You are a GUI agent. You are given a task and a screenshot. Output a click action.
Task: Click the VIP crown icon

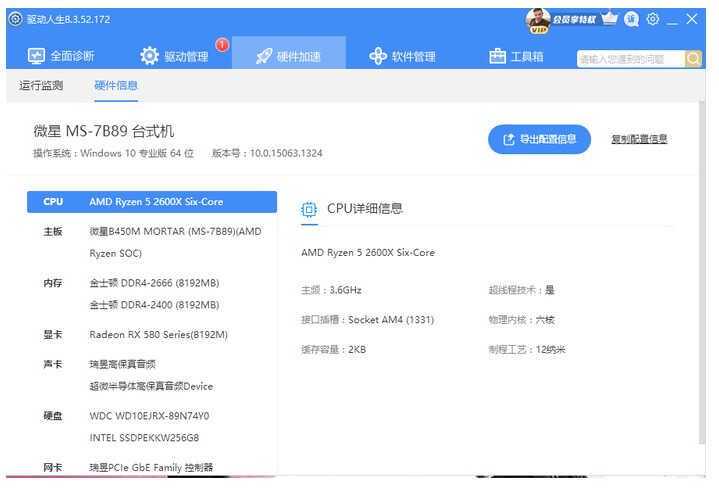point(609,19)
